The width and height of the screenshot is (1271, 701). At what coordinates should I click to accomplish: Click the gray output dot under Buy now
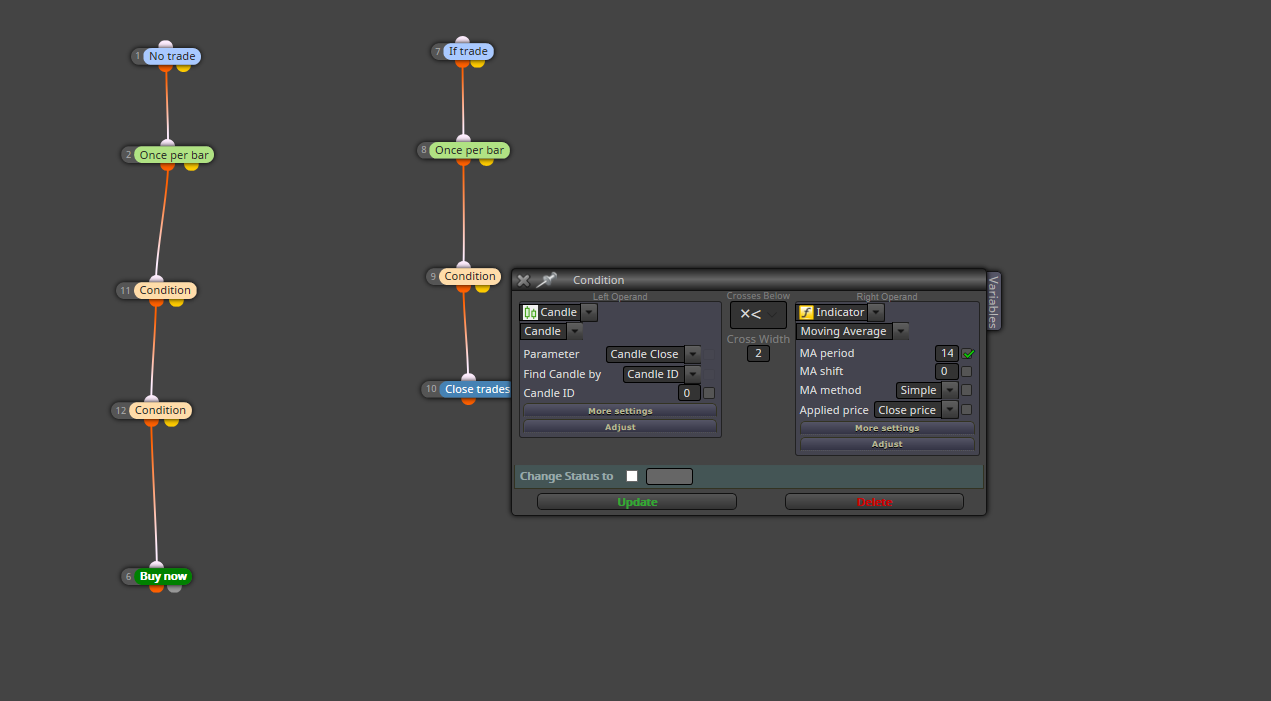point(175,587)
